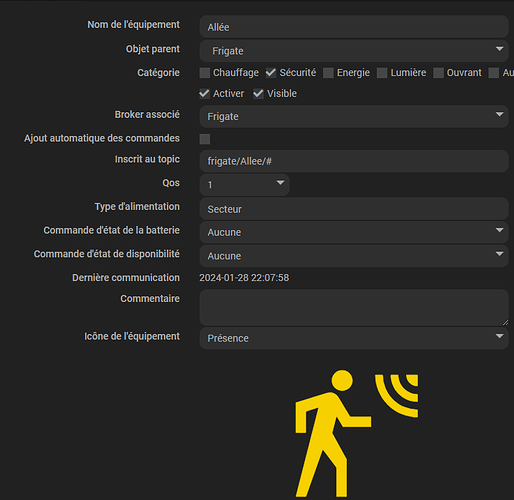
Task: Expand the Broker associé dropdown
Action: (x=354, y=116)
